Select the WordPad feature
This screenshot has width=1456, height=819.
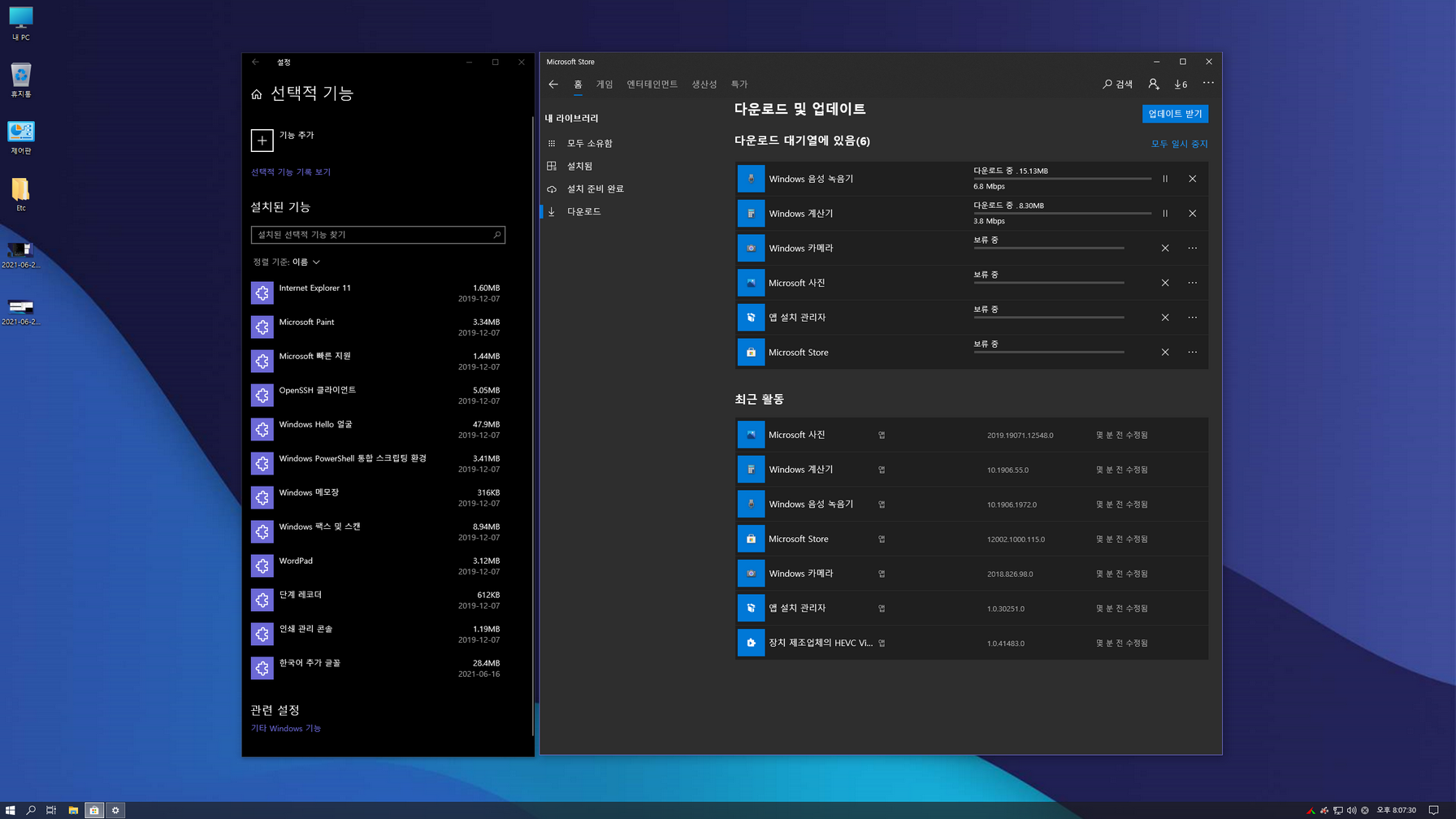[x=378, y=565]
